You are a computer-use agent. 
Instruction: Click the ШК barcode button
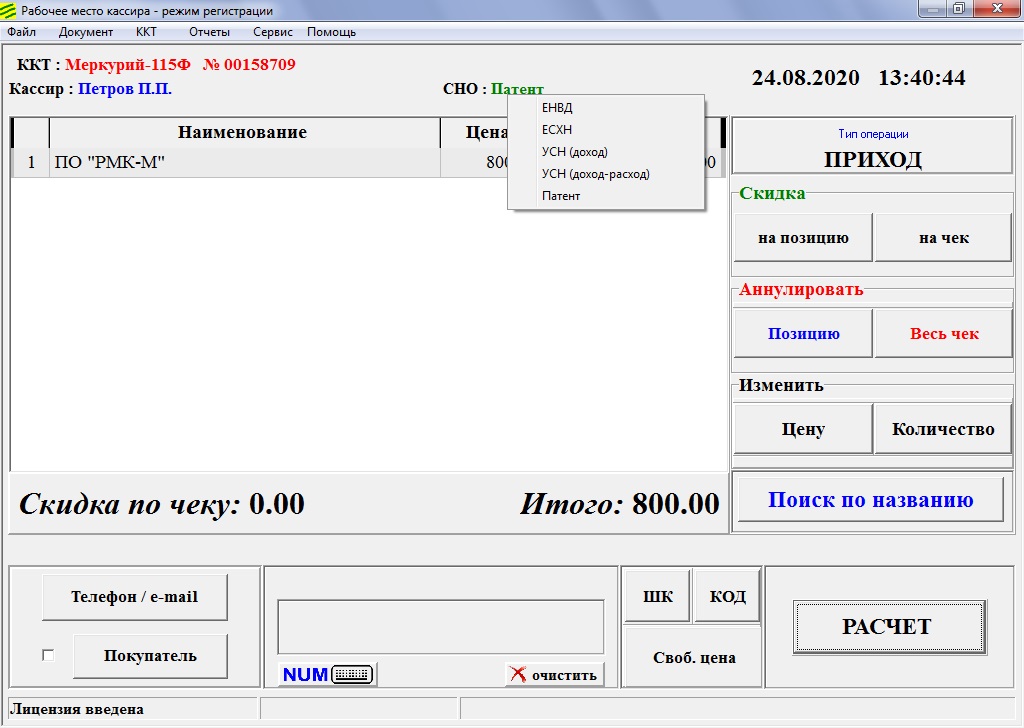pyautogui.click(x=657, y=597)
